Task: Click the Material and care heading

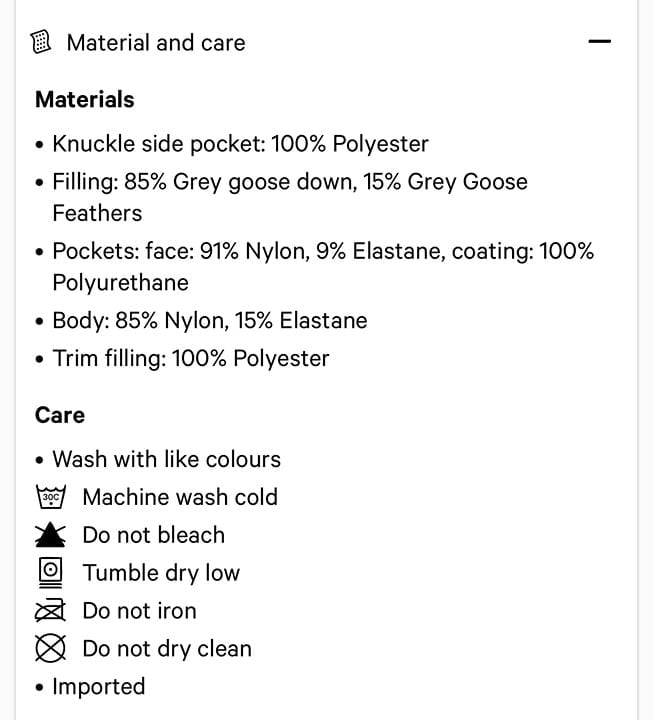Action: coord(156,43)
